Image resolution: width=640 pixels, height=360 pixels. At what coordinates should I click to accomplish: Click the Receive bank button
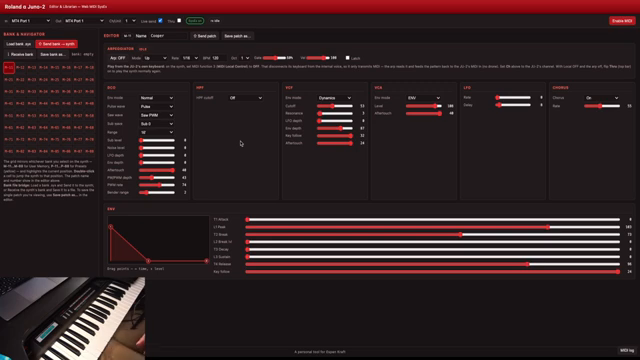[x=20, y=54]
